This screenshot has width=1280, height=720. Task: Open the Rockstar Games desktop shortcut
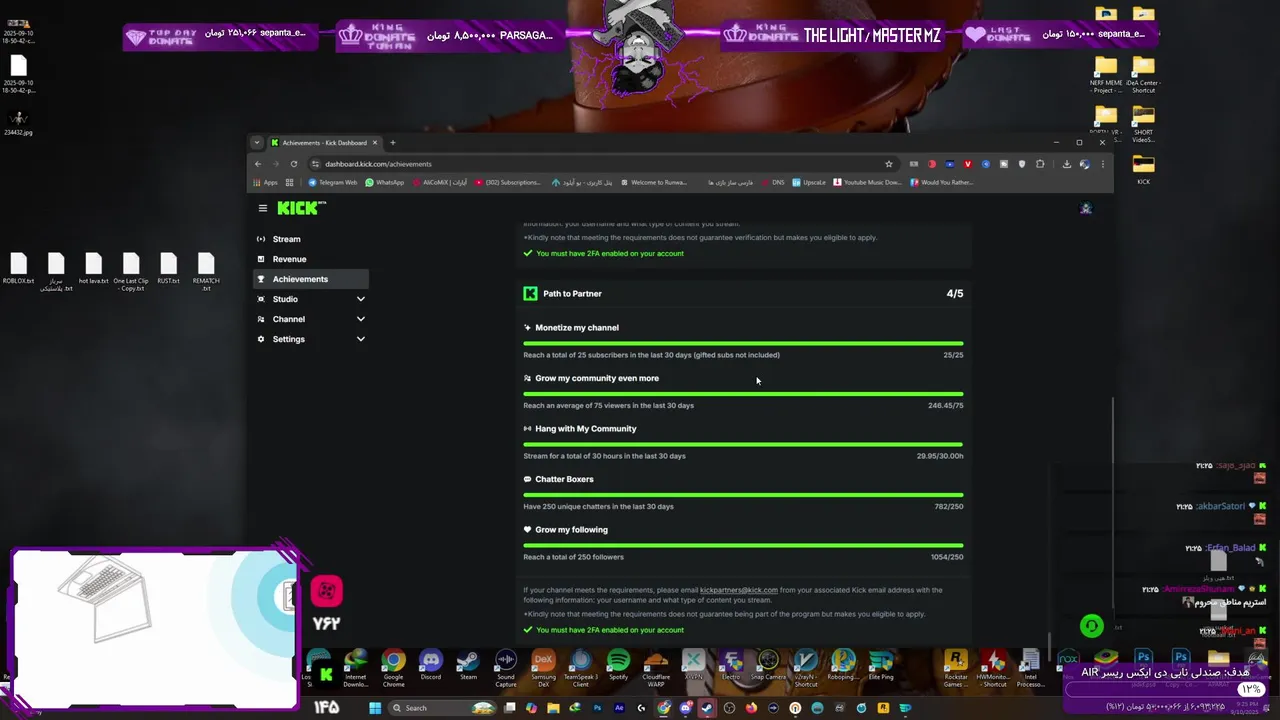click(x=956, y=668)
